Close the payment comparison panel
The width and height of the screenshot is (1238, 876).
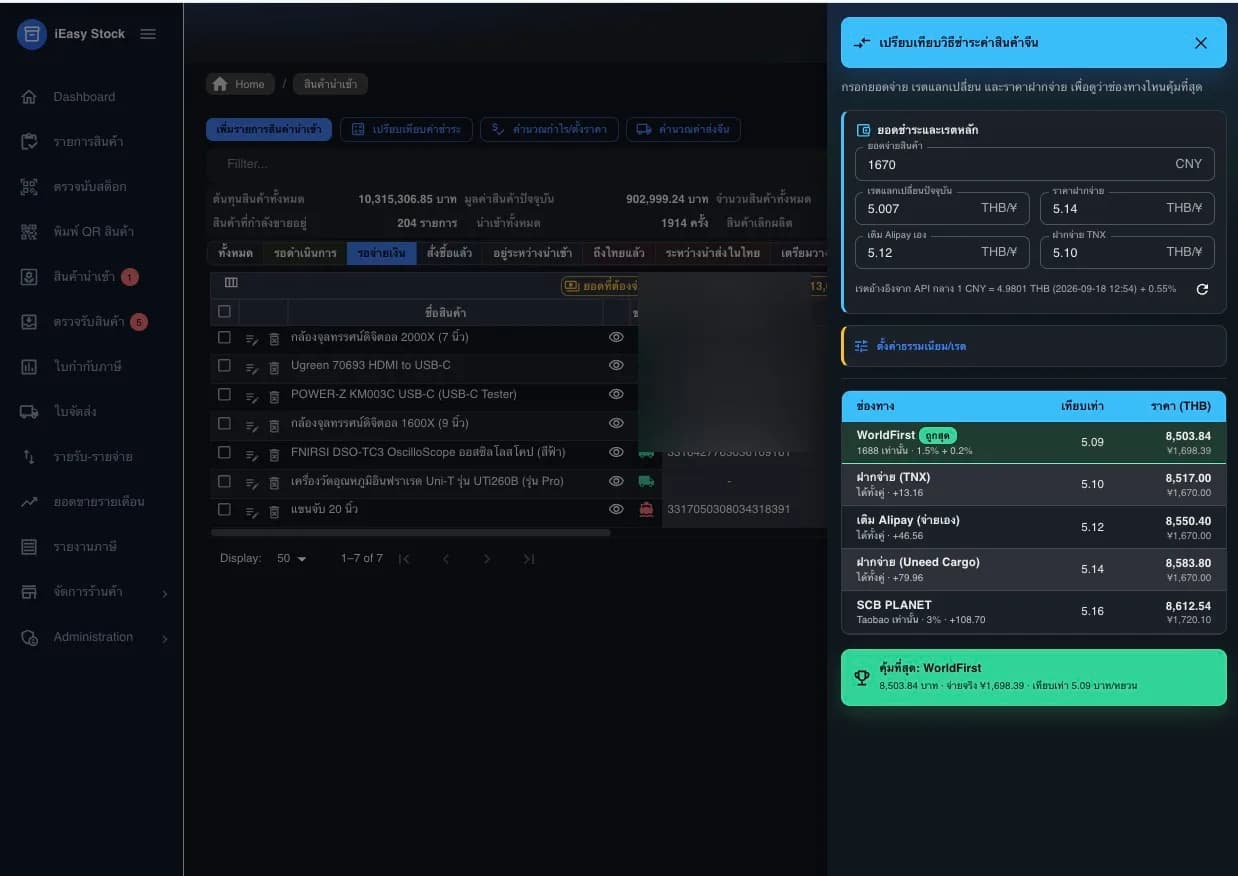click(x=1201, y=43)
